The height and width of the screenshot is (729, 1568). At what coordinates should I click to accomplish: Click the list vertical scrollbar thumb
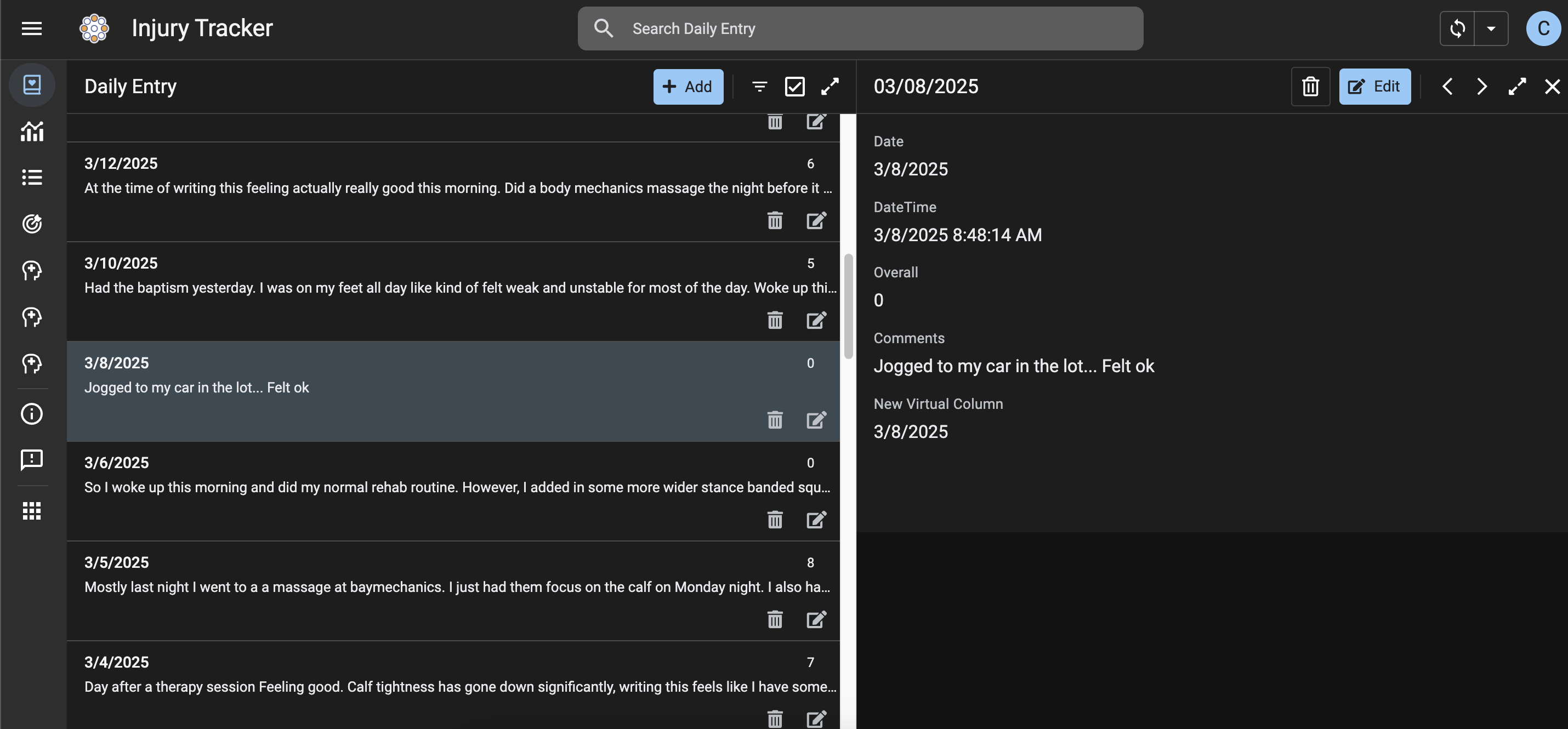pyautogui.click(x=848, y=306)
